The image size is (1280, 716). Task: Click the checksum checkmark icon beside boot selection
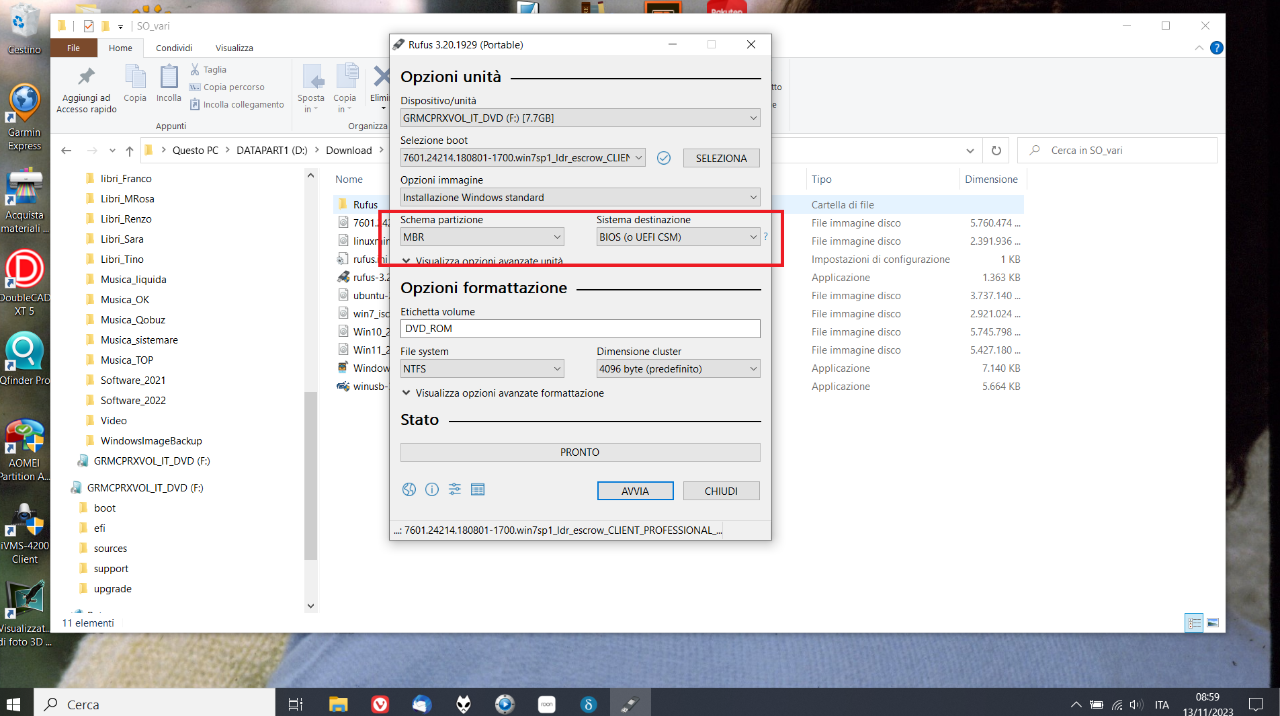(x=663, y=158)
